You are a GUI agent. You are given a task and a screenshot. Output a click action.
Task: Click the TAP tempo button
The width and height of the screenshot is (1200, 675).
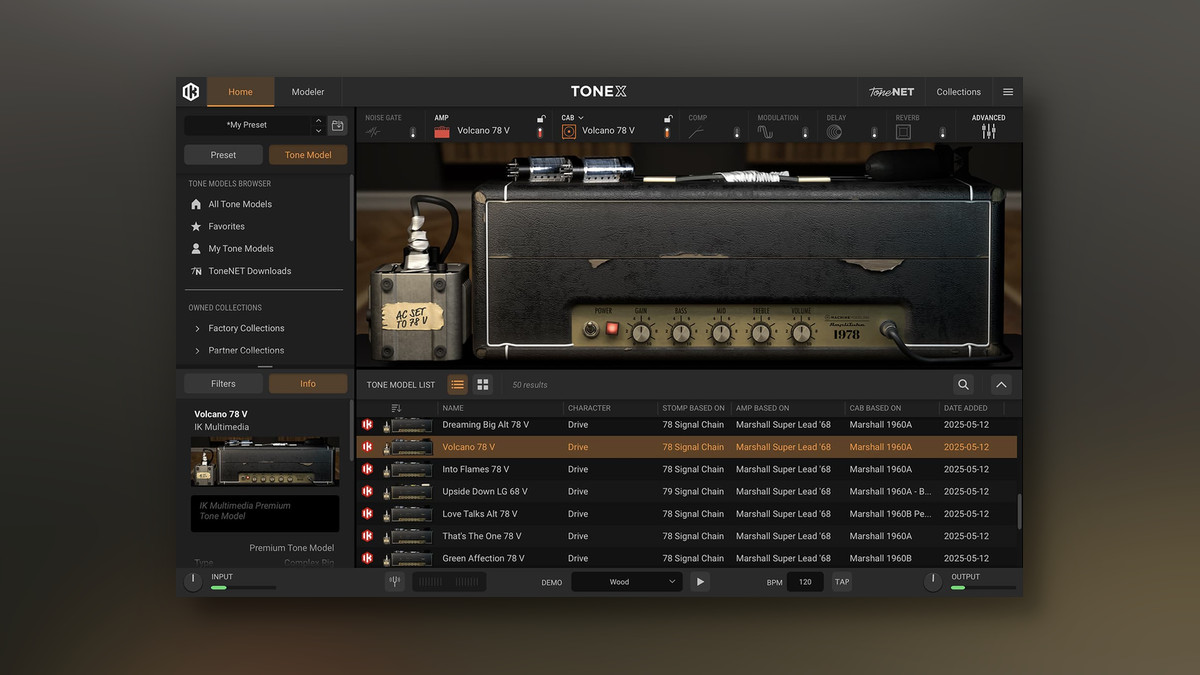(x=842, y=582)
